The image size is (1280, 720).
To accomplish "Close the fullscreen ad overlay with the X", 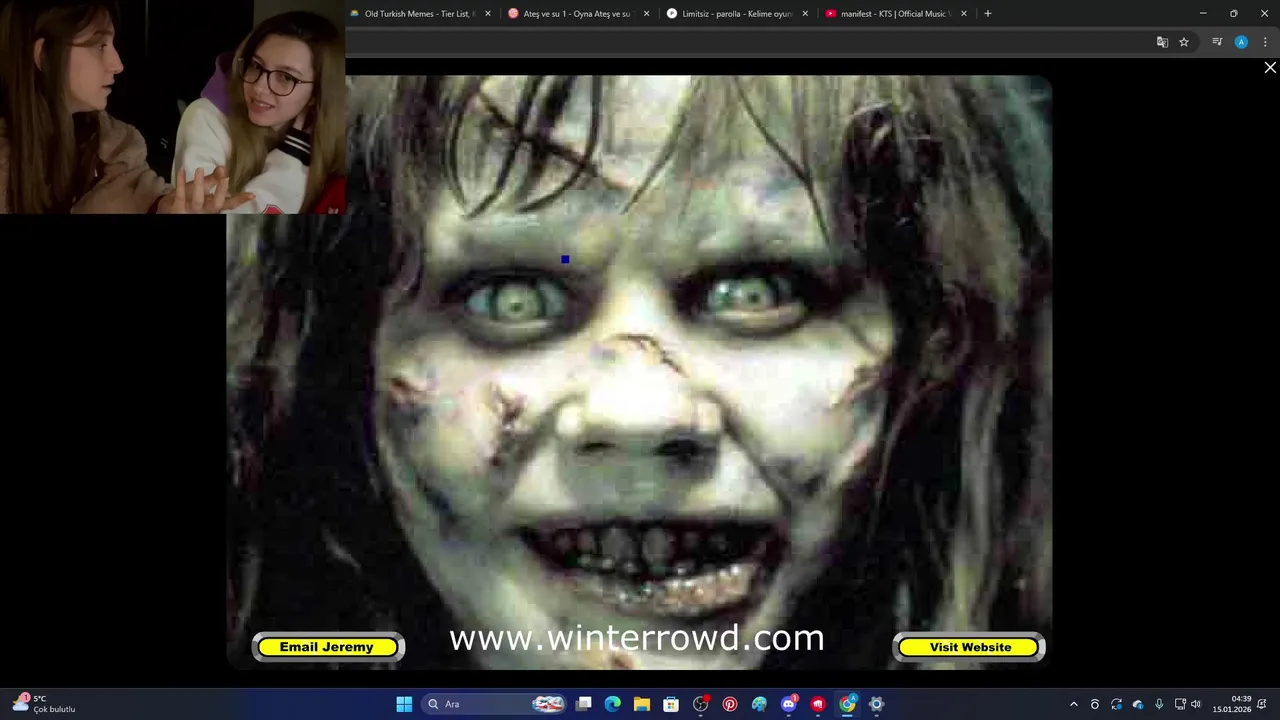I will click(x=1270, y=68).
